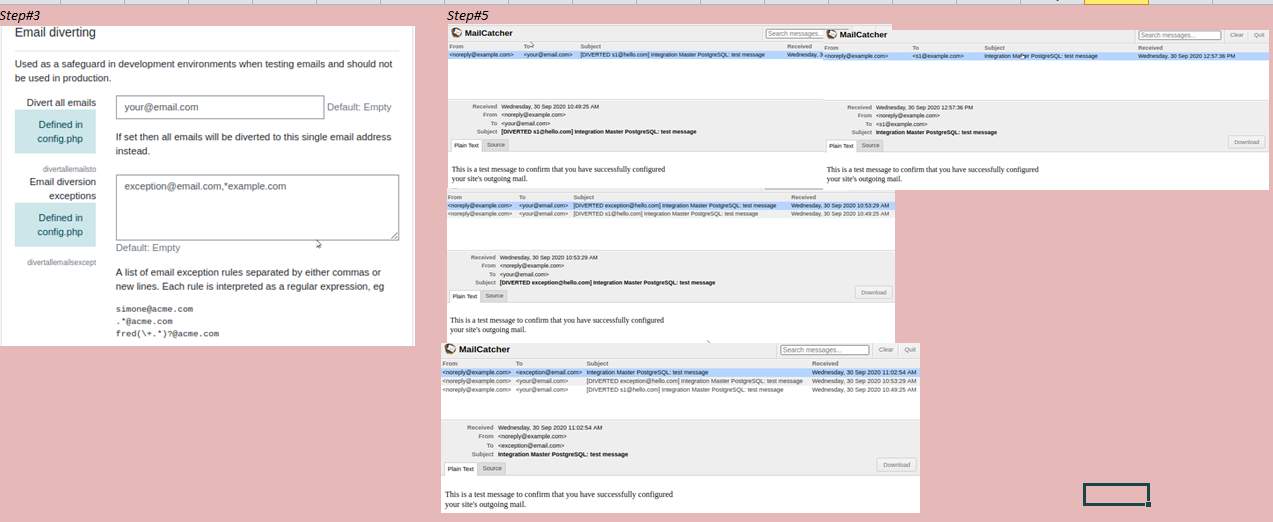Select message row sent to exception@email.com
The height and width of the screenshot is (522, 1273).
[x=680, y=372]
